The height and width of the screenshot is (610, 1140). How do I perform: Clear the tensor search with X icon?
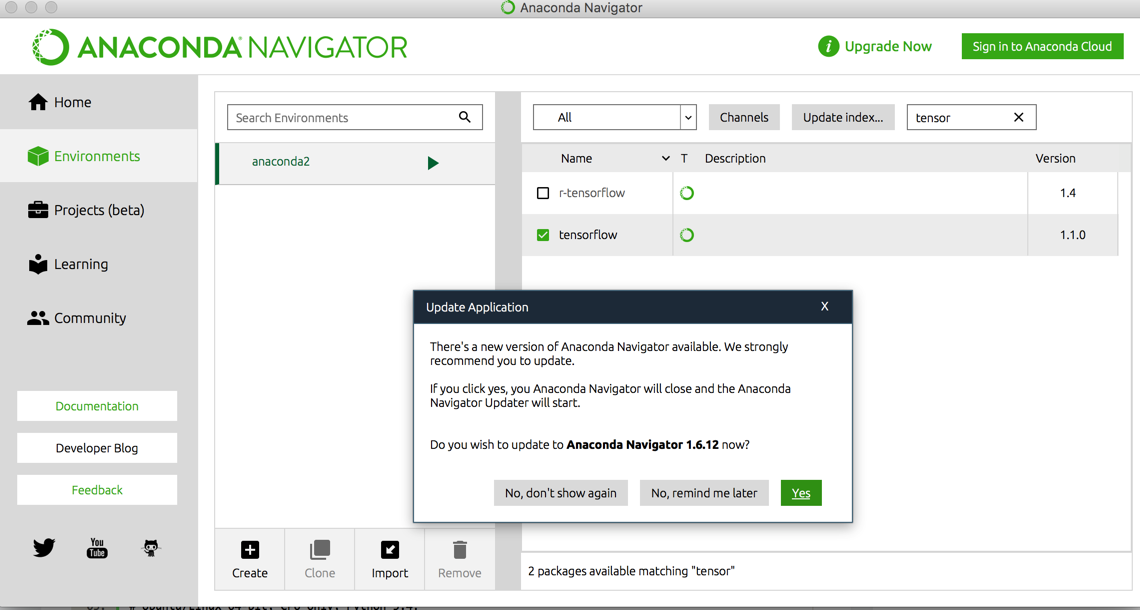[x=1019, y=117]
